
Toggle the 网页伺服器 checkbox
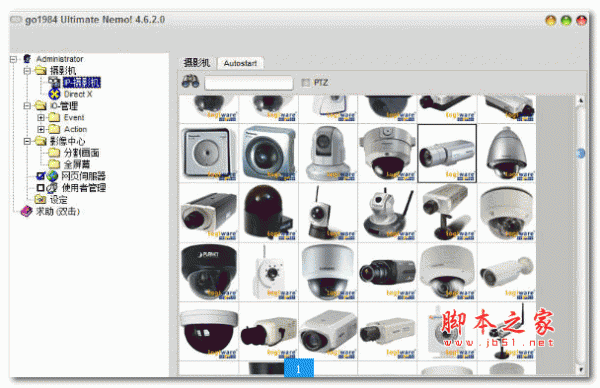40,176
